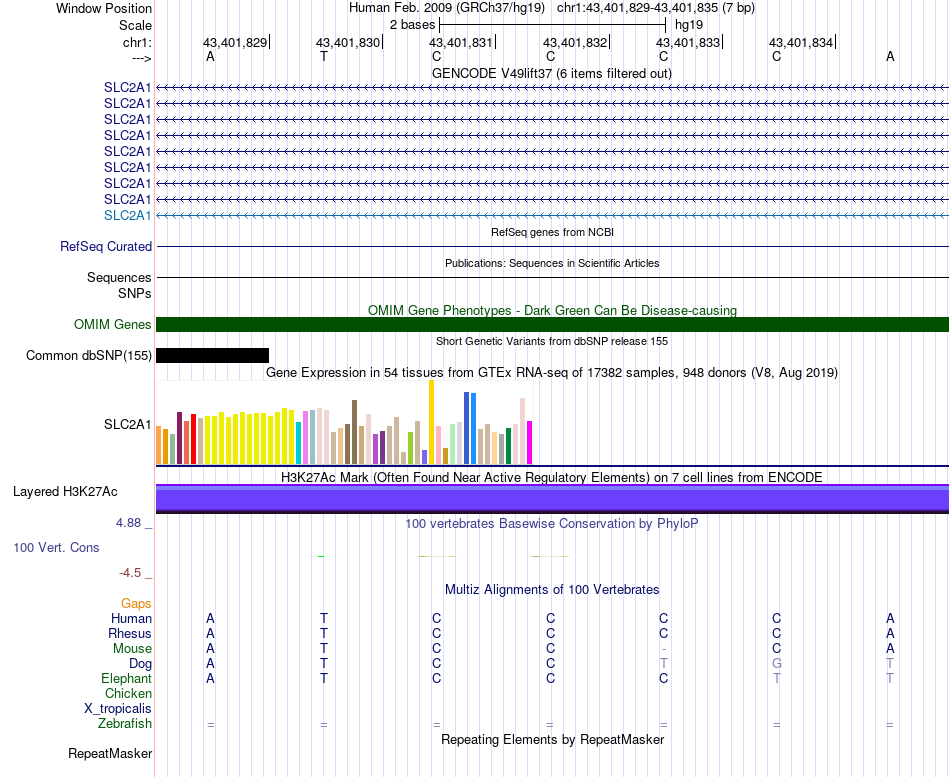
Task: Select the black dbSNP variant block
Action: [x=212, y=355]
